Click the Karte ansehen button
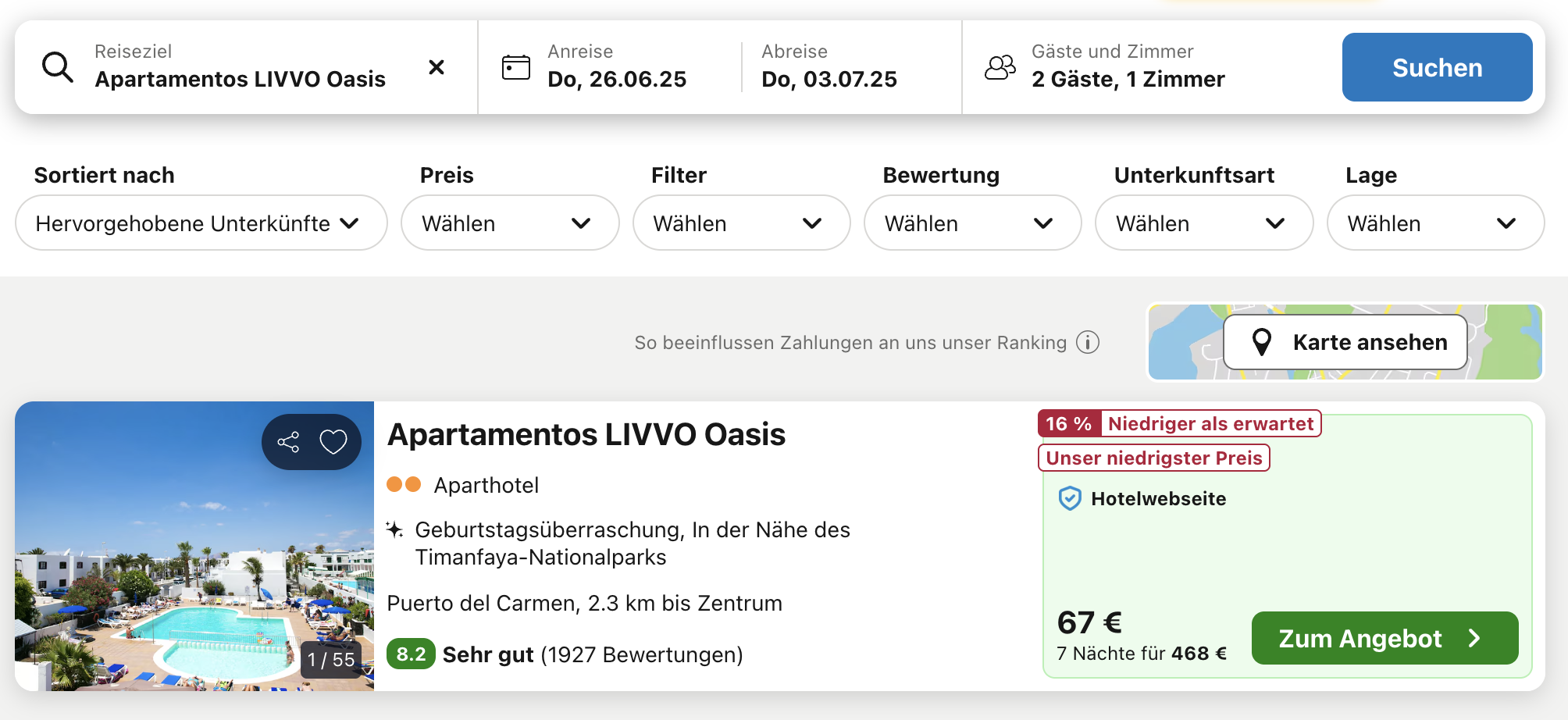 click(x=1345, y=342)
